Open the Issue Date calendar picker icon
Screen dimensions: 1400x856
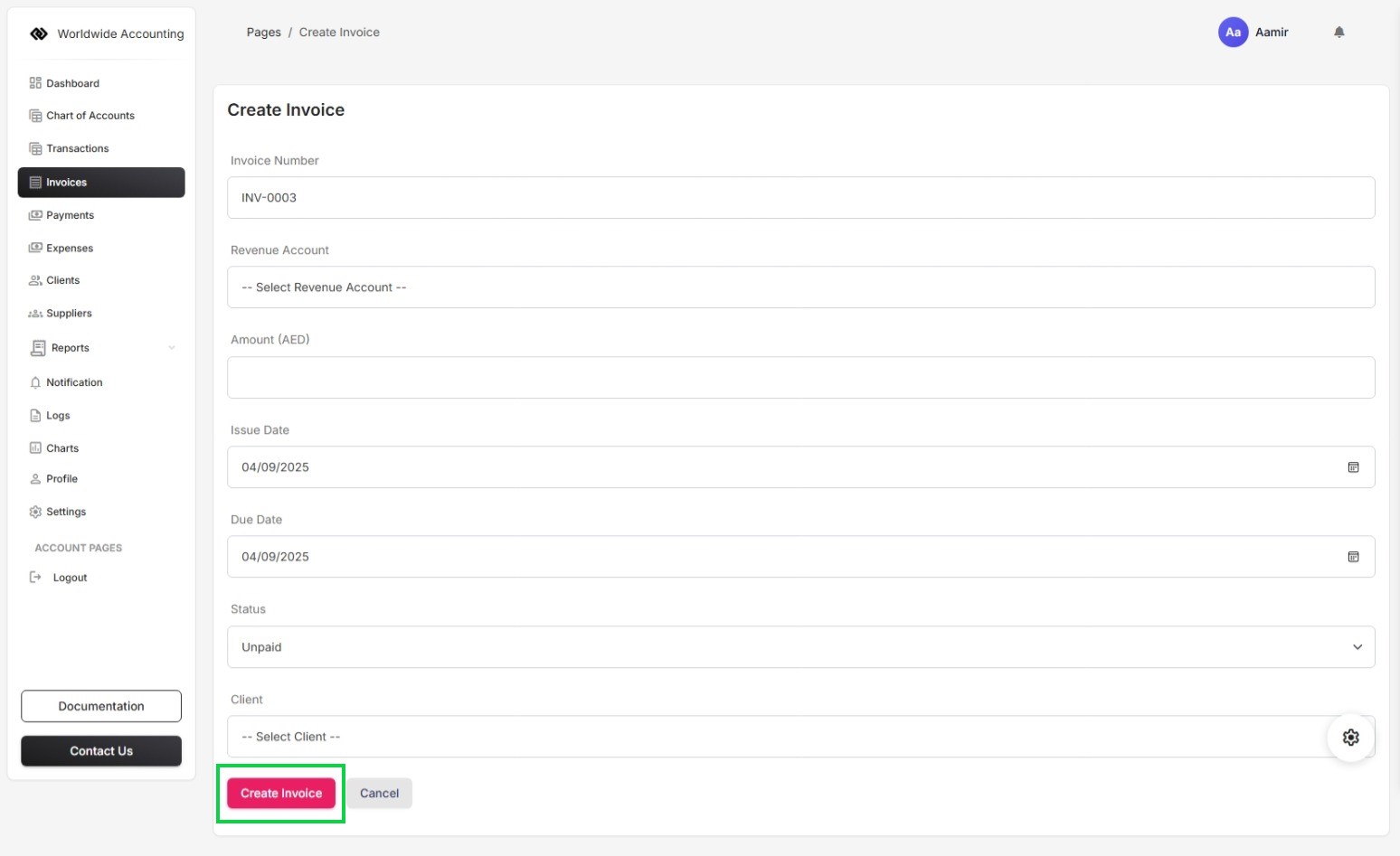pyautogui.click(x=1353, y=467)
